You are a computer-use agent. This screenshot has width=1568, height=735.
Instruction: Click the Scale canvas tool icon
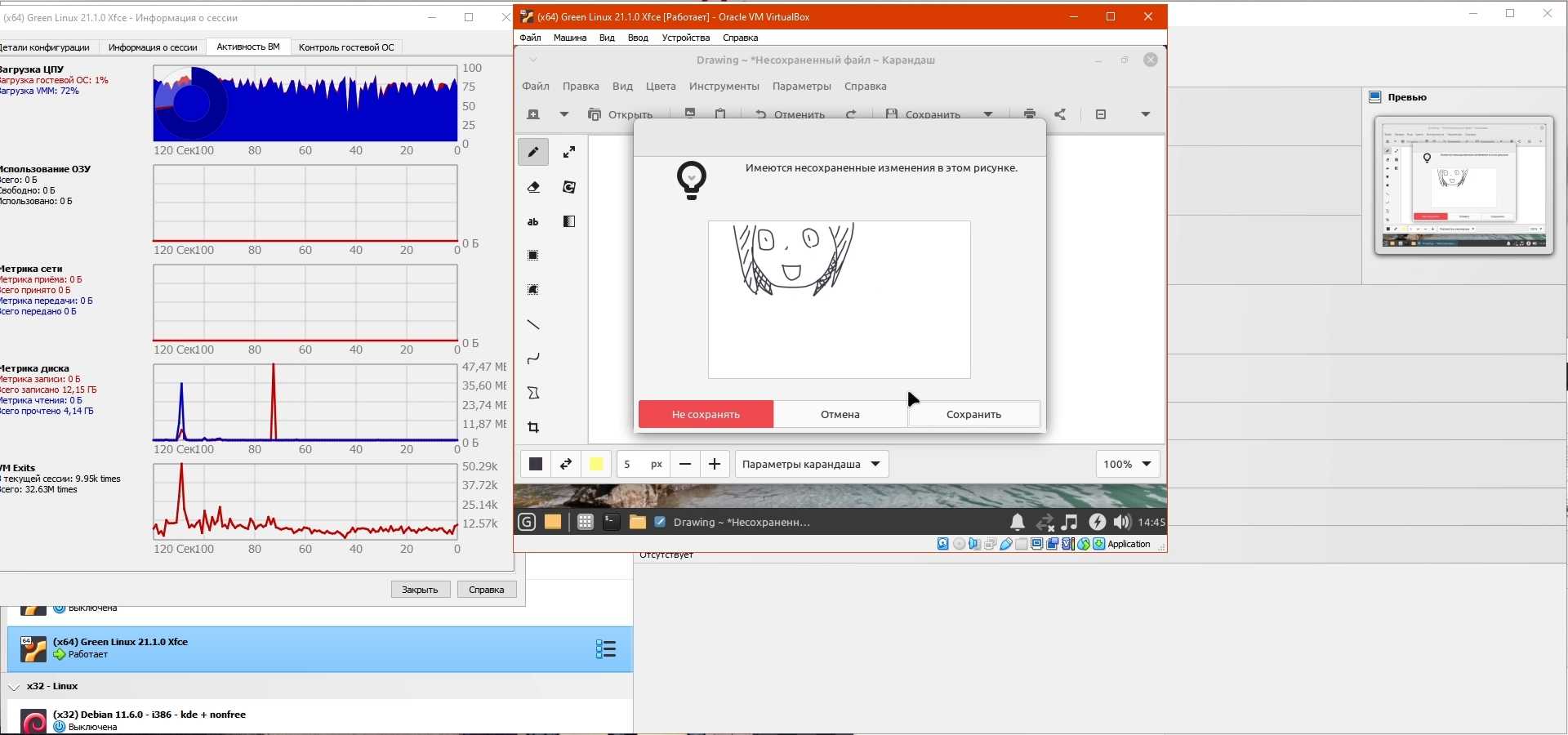click(x=569, y=152)
